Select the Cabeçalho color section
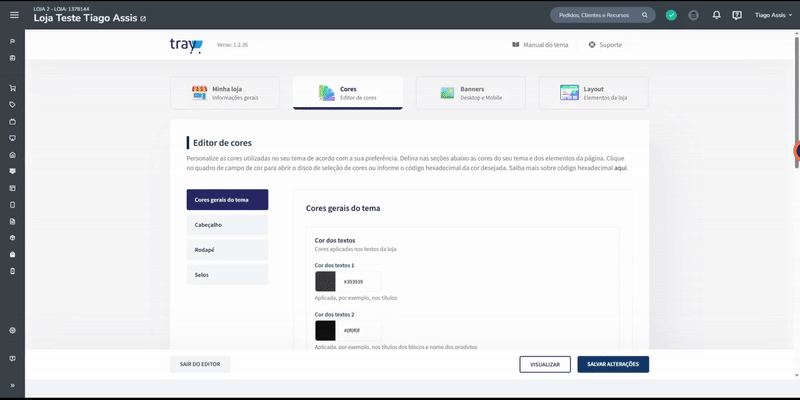 228,224
